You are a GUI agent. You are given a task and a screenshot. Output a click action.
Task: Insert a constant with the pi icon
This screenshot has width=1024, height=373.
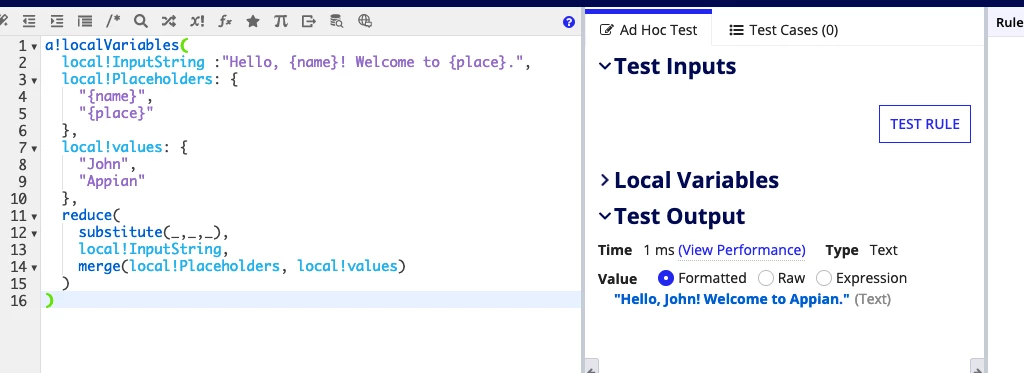point(281,22)
